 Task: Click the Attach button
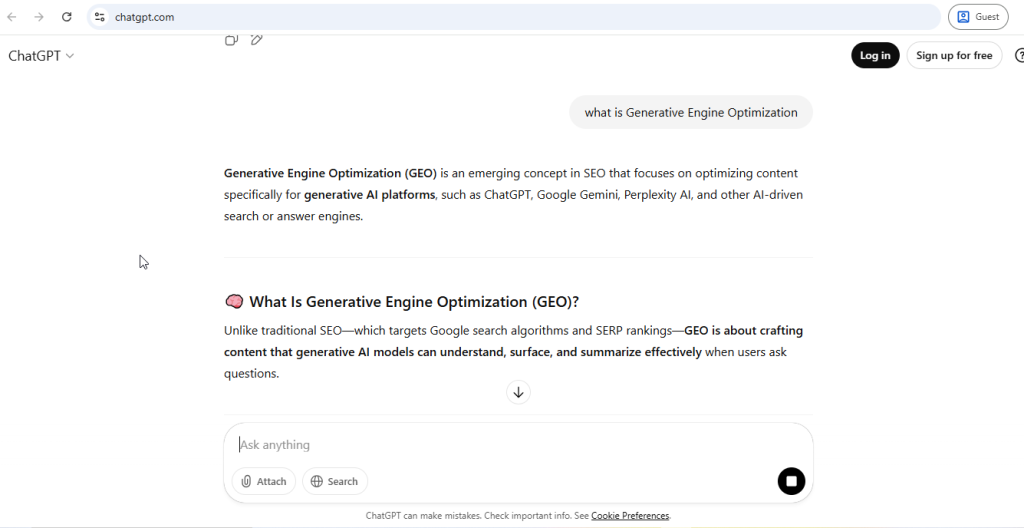264,482
